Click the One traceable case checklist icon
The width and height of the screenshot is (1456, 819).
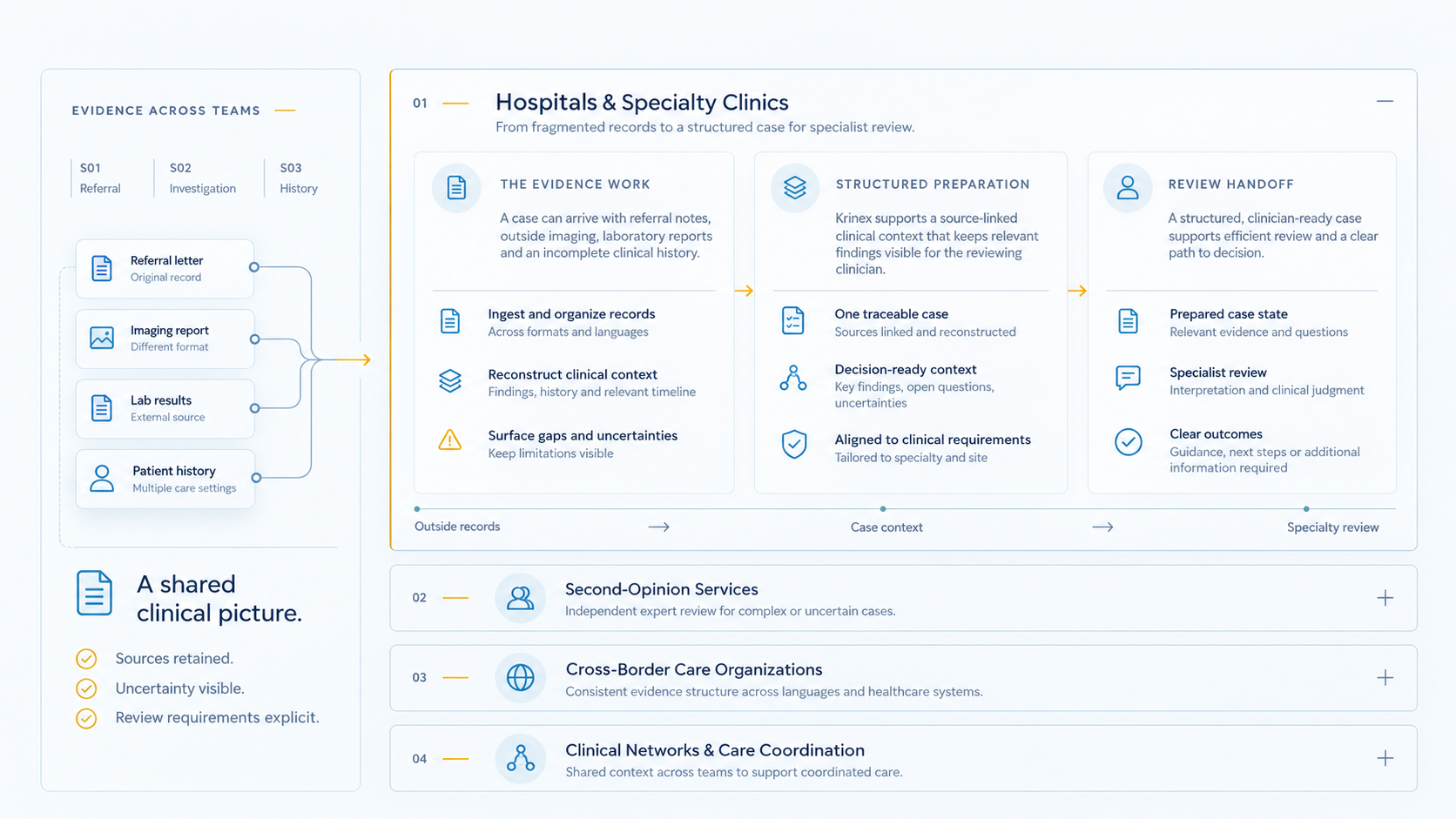(792, 320)
